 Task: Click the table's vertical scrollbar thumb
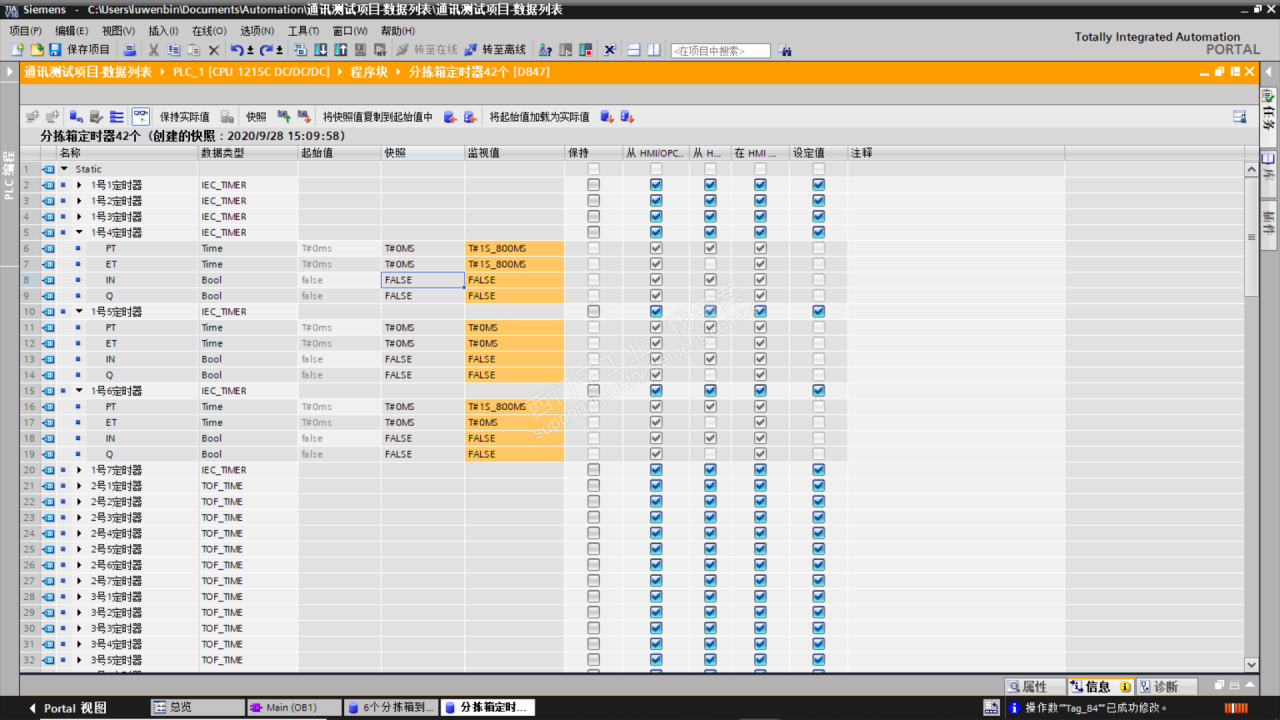coord(1252,237)
